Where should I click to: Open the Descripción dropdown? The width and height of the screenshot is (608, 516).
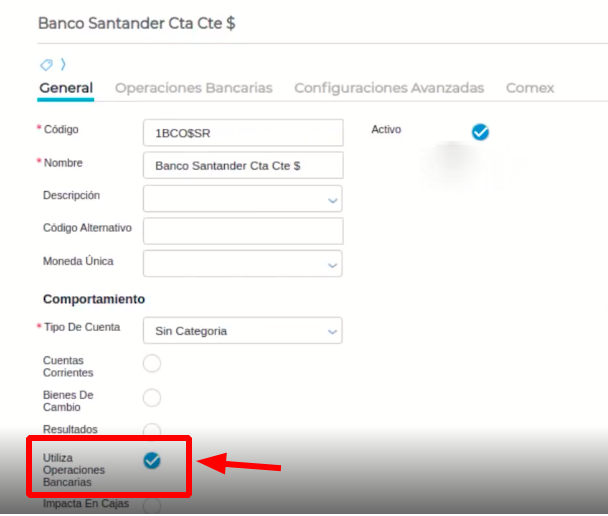click(x=243, y=199)
